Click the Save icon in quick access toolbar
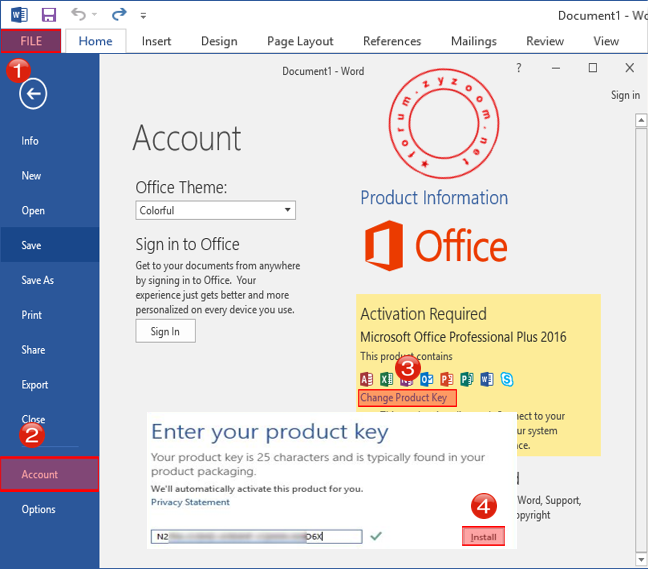648x569 pixels. pyautogui.click(x=49, y=15)
